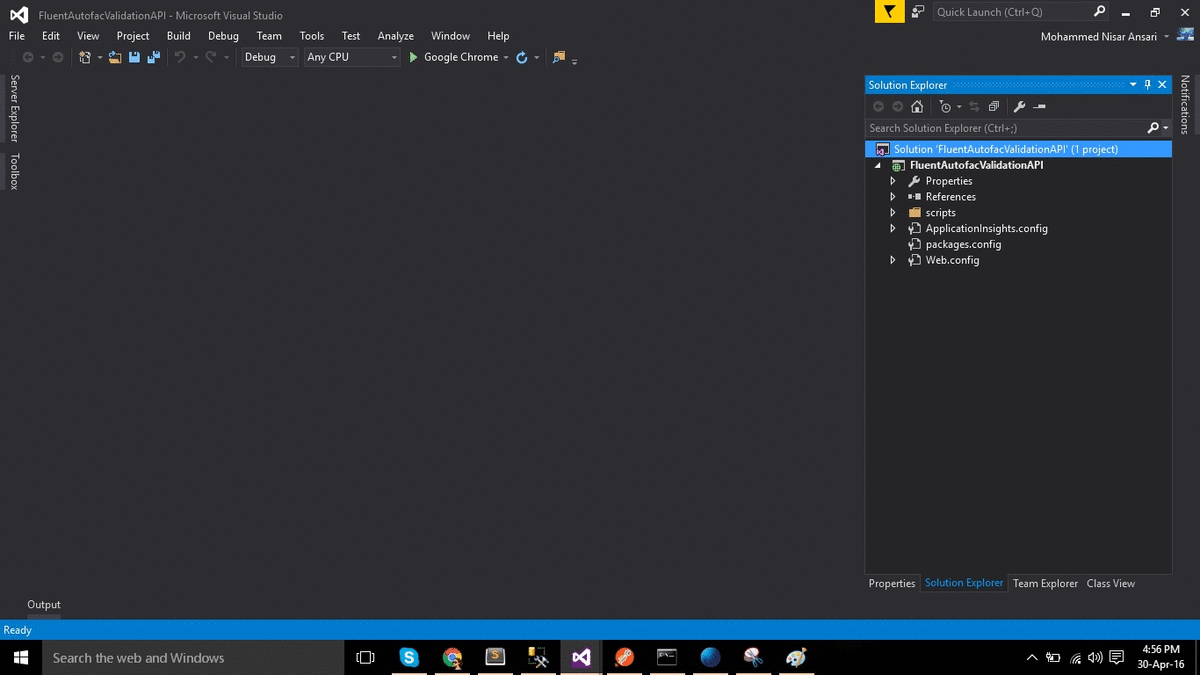Click the Save All toolbar icon
The width and height of the screenshot is (1200, 675).
tap(153, 57)
